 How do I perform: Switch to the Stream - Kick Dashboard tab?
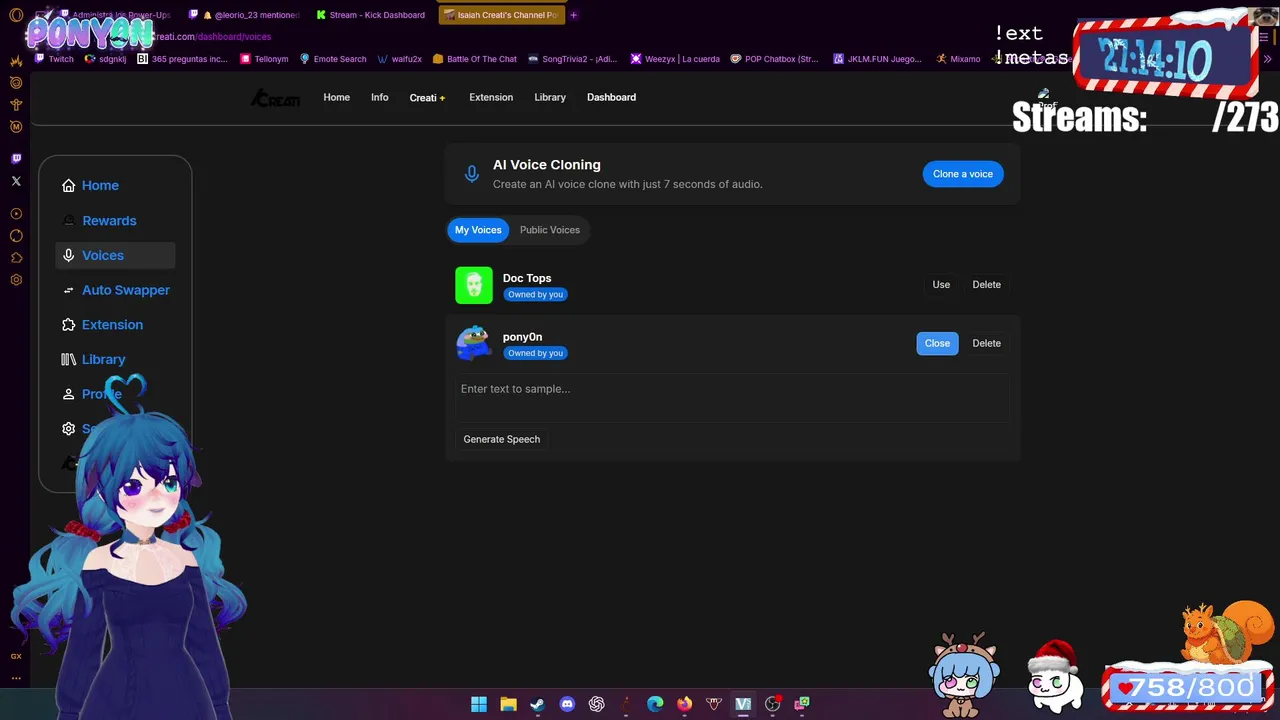coord(369,15)
